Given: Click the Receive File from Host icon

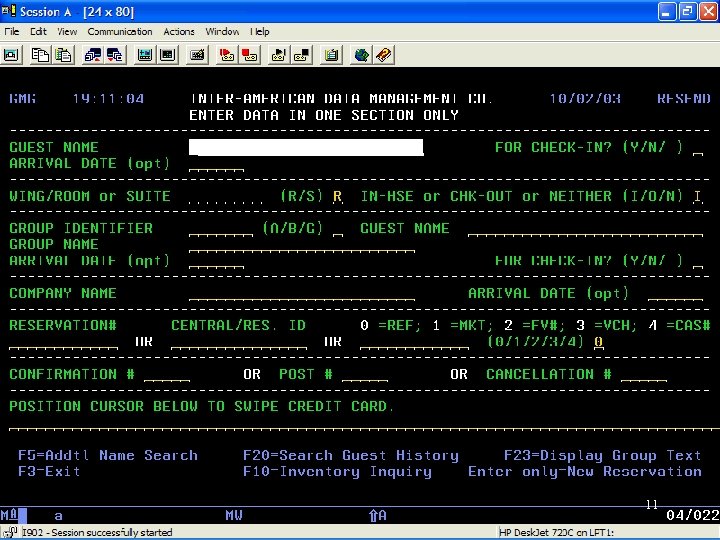Looking at the screenshot, I should [115, 55].
